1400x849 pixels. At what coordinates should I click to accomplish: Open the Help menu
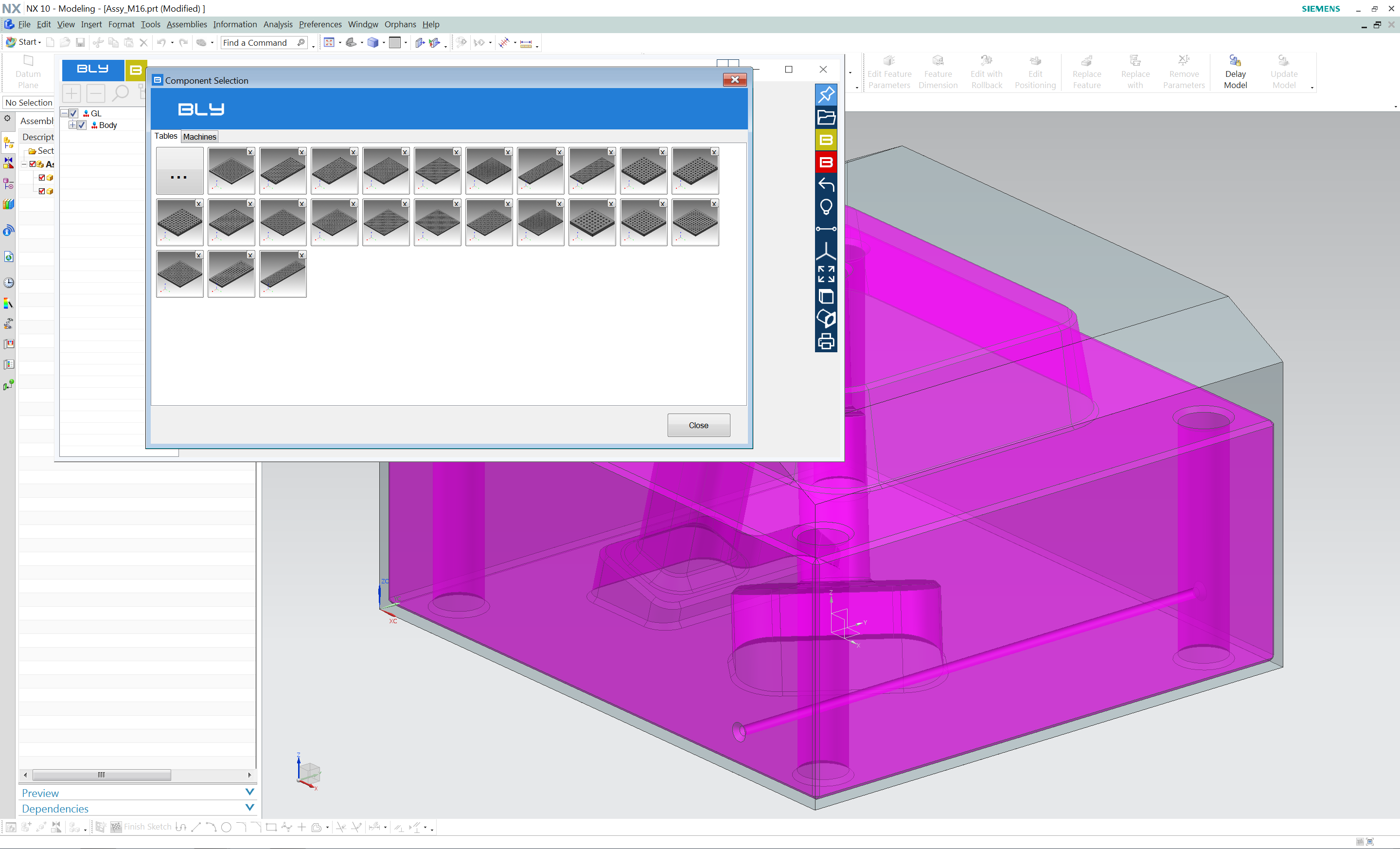click(x=431, y=24)
